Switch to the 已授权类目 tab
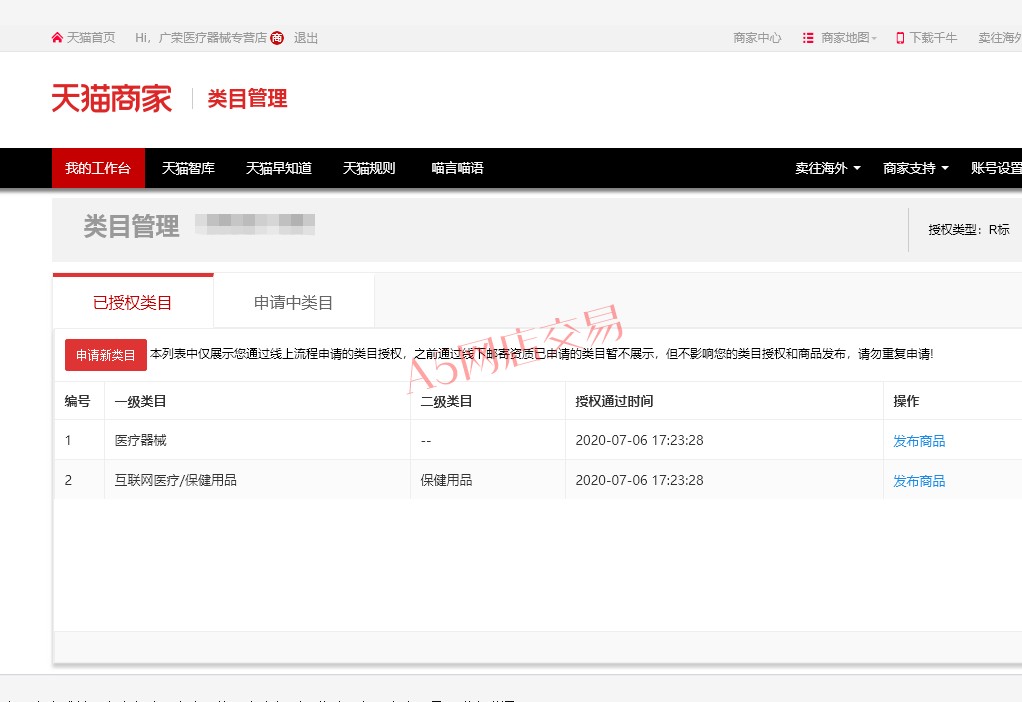Viewport: 1022px width, 702px height. pos(133,302)
